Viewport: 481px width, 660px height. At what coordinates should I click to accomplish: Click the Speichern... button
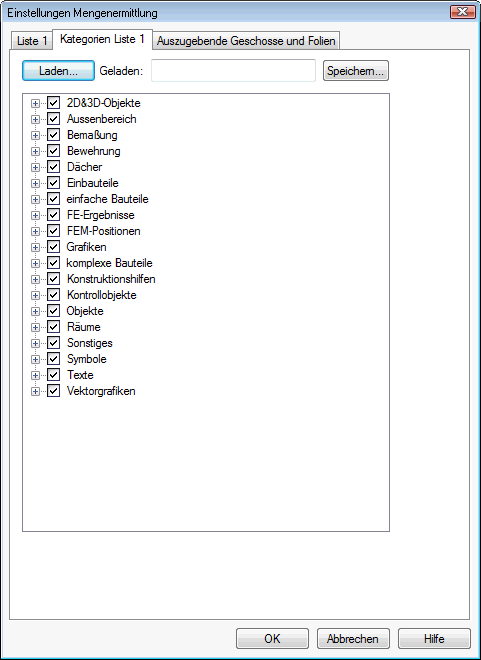(356, 71)
